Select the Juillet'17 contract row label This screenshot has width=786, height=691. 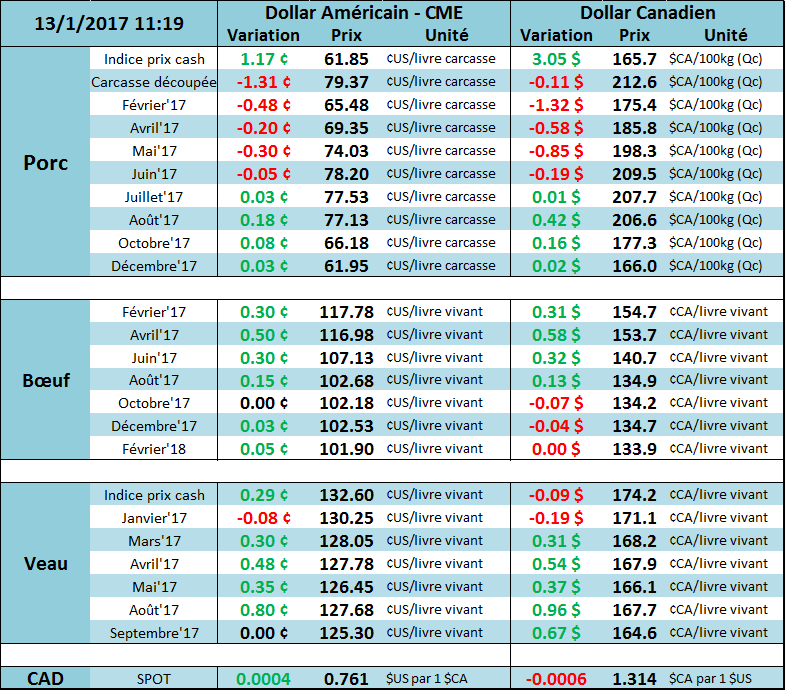154,197
